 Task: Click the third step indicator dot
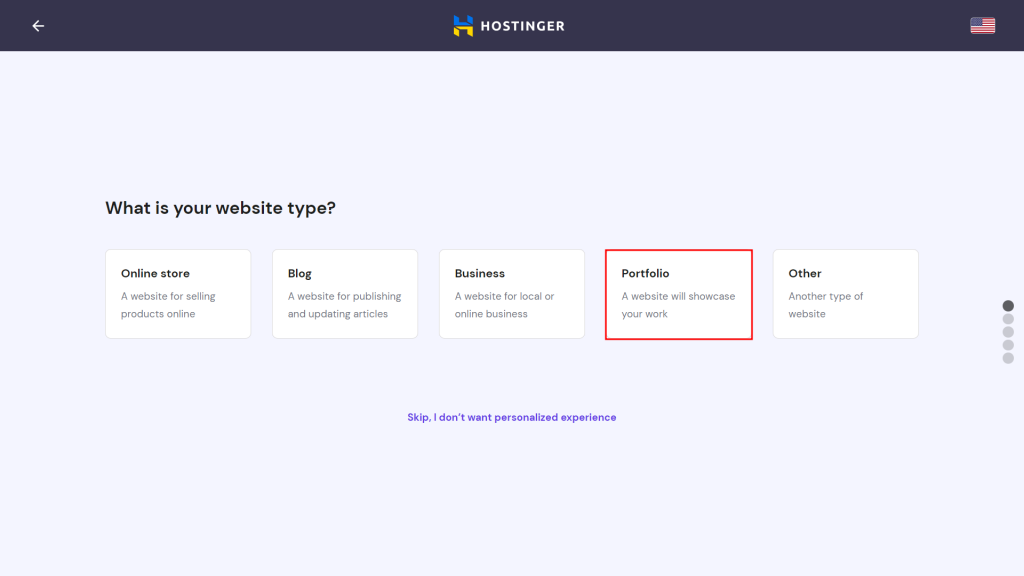click(1007, 331)
